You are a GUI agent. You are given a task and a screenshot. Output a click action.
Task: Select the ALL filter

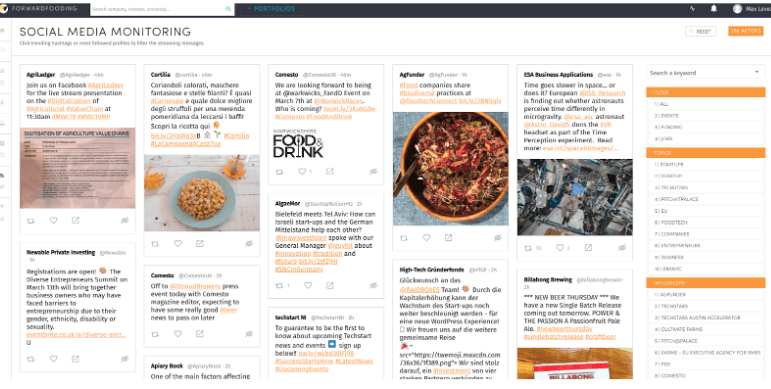706,104
